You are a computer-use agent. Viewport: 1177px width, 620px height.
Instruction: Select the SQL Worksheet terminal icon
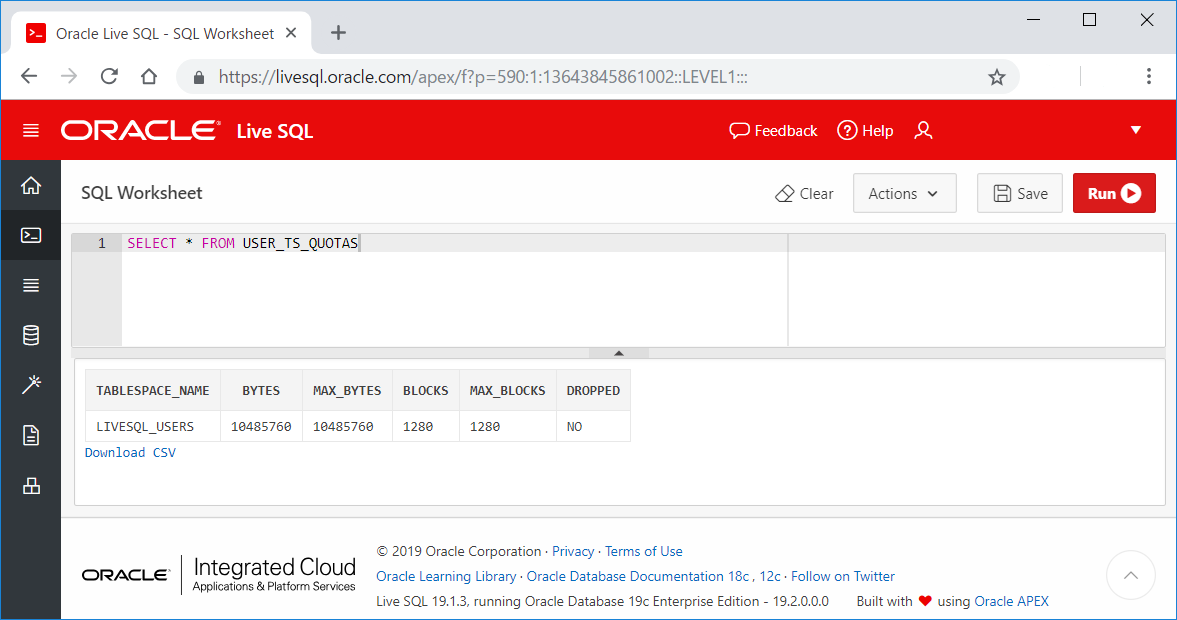[x=30, y=235]
